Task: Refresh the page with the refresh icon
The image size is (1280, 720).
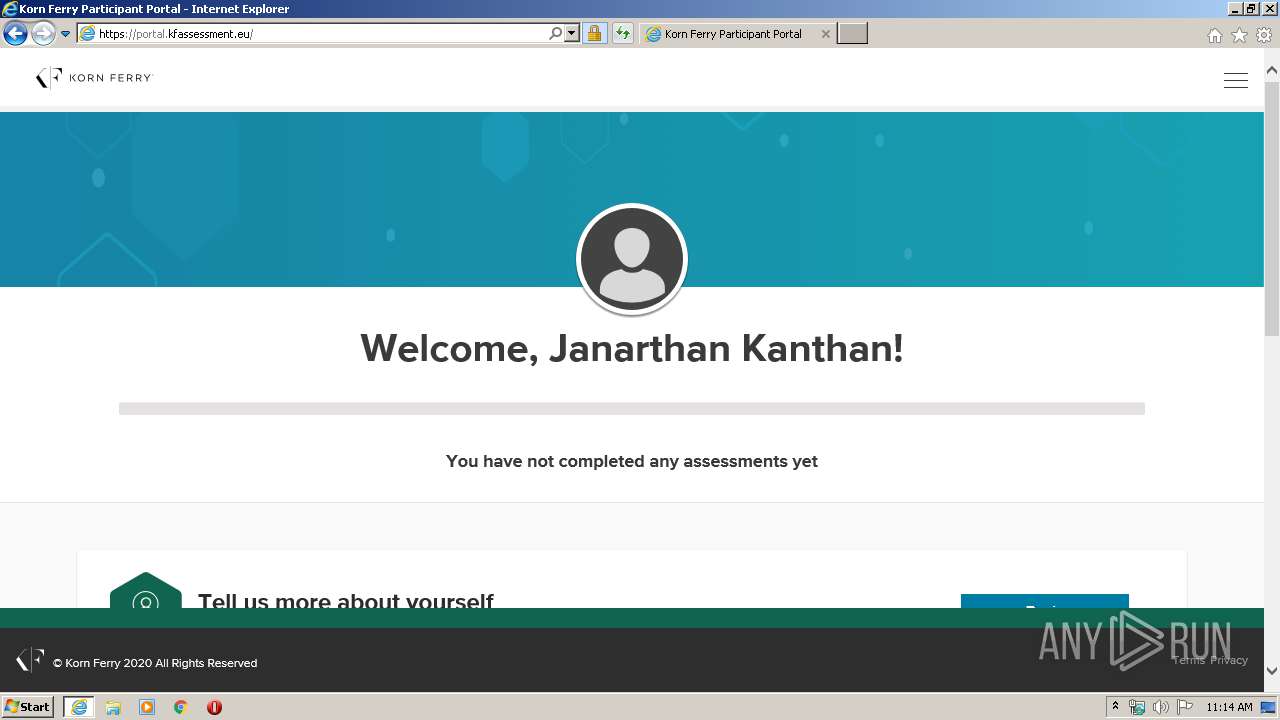Action: click(623, 33)
